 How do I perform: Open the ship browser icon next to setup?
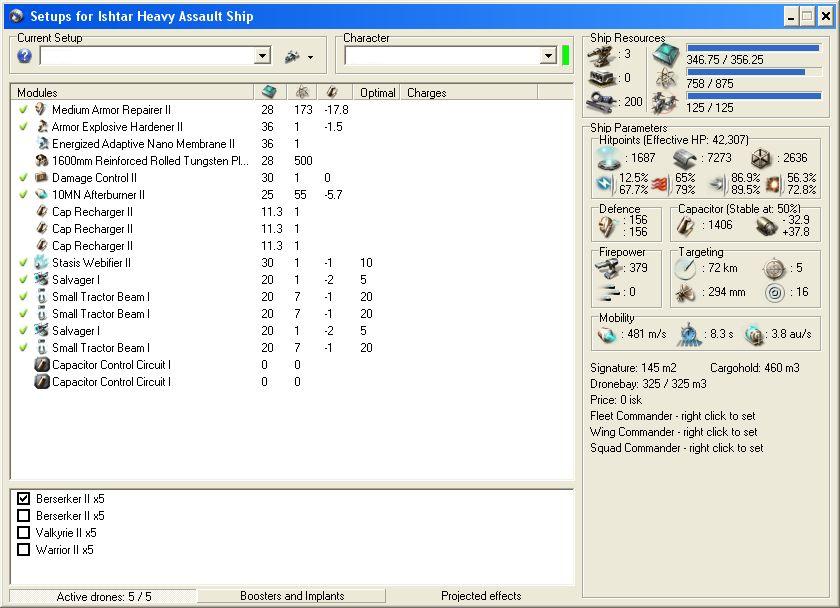[x=292, y=56]
